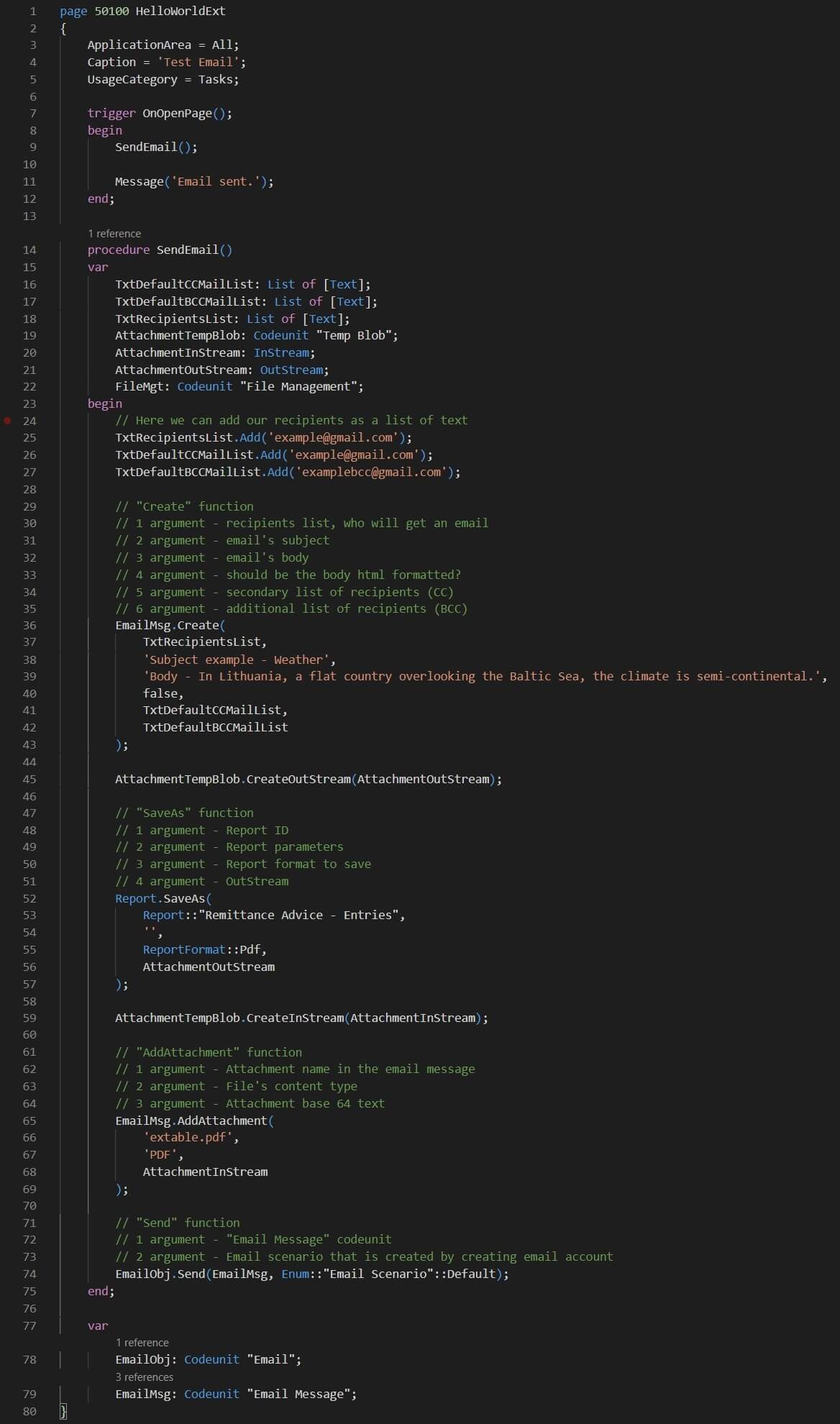Click the SendEmail() call inside OnOpenPage trigger
The width and height of the screenshot is (840, 1424).
tap(156, 147)
